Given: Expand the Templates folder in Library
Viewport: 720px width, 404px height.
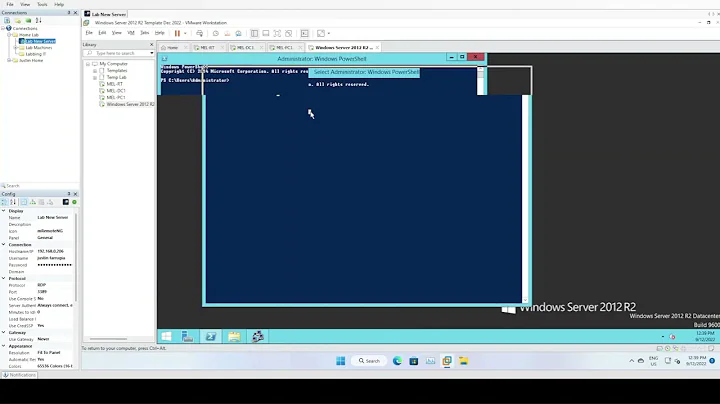Looking at the screenshot, I should (95, 71).
